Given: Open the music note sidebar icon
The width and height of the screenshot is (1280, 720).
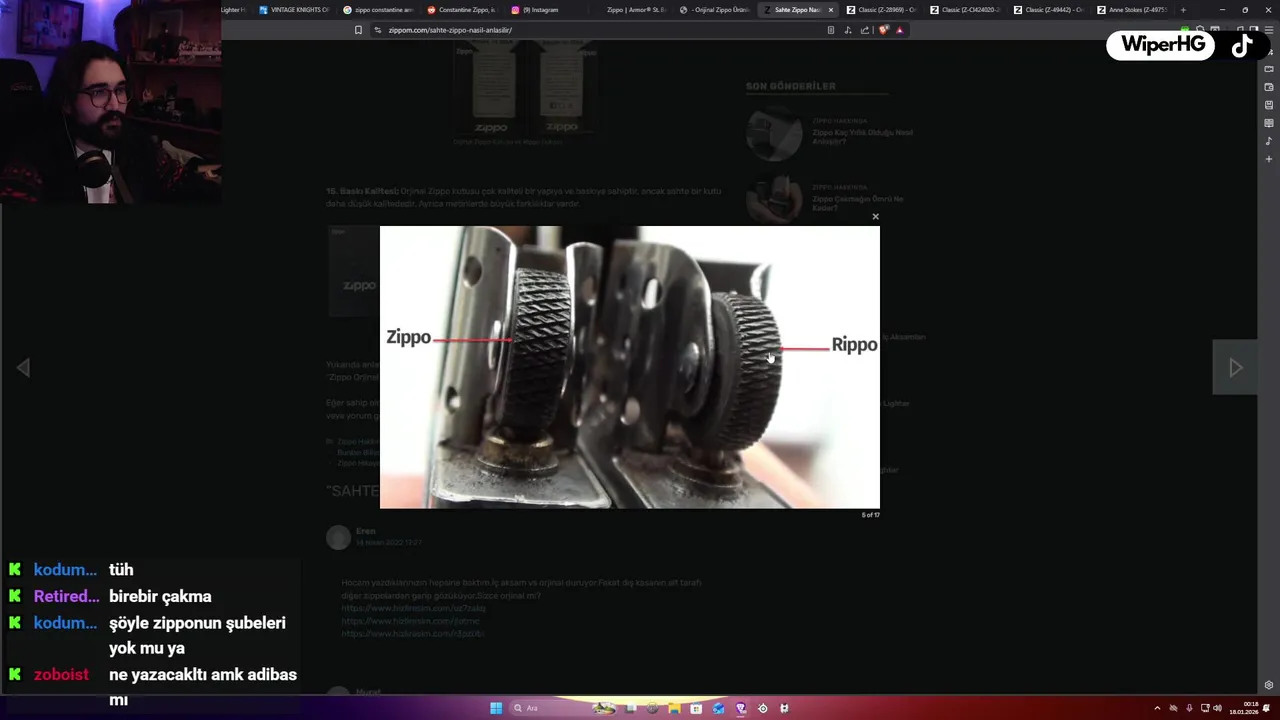Looking at the screenshot, I should (1269, 141).
